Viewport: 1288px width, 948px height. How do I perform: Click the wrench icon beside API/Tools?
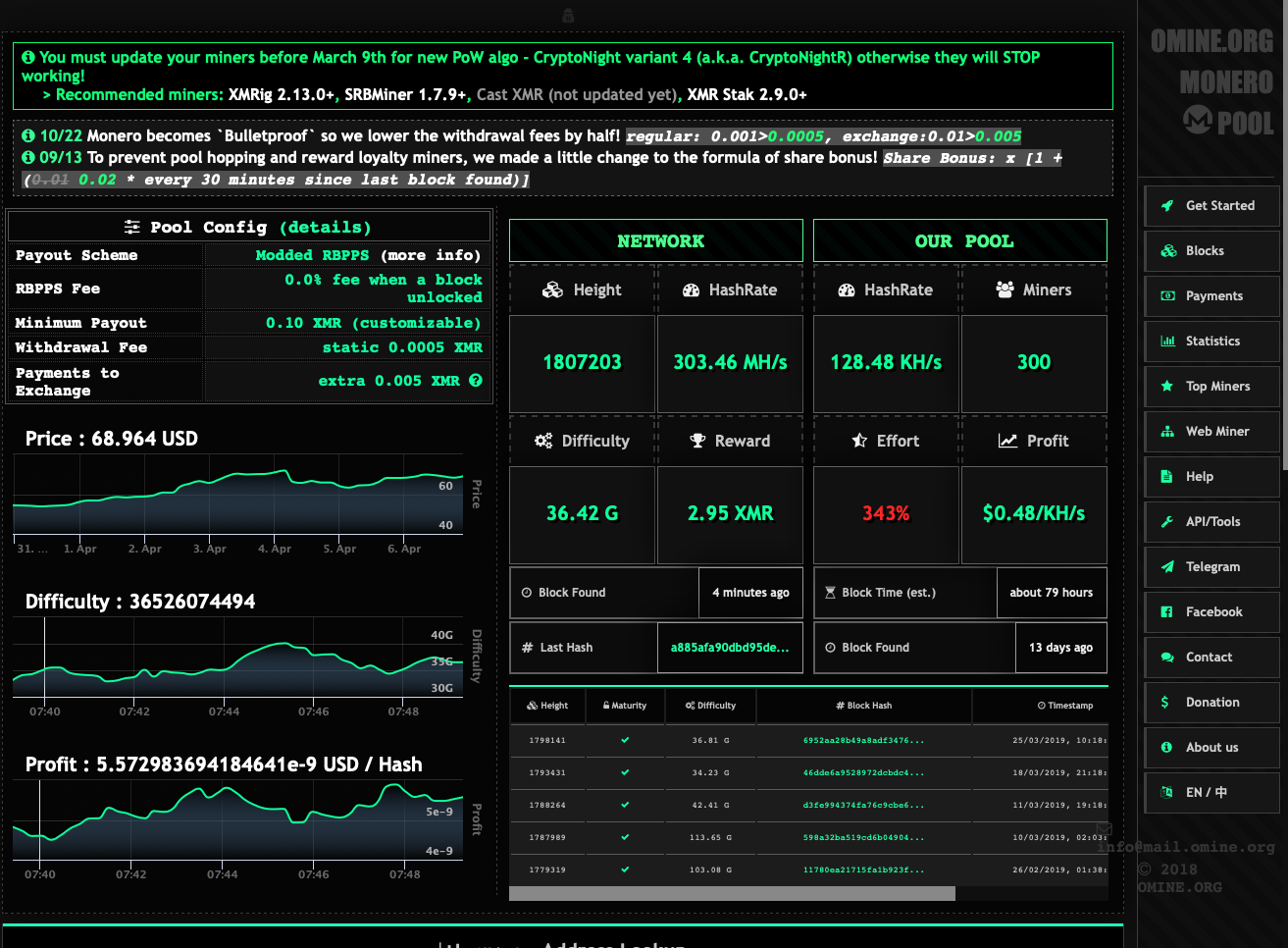1167,522
